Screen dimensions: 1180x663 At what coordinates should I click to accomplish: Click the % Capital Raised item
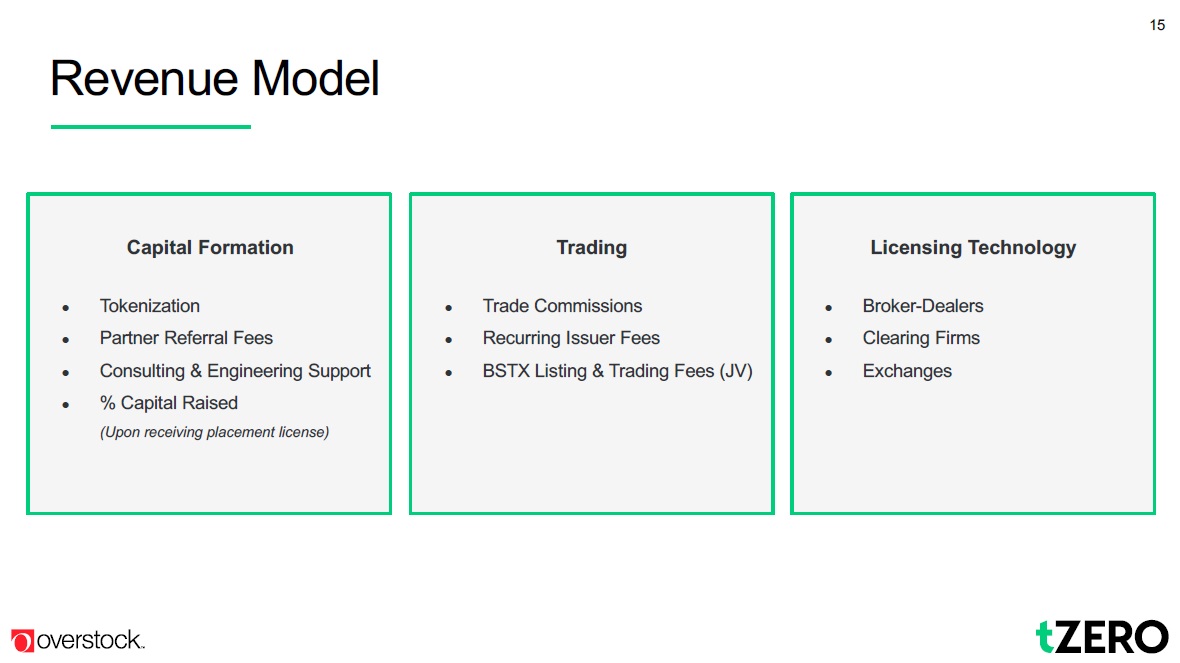(x=169, y=403)
